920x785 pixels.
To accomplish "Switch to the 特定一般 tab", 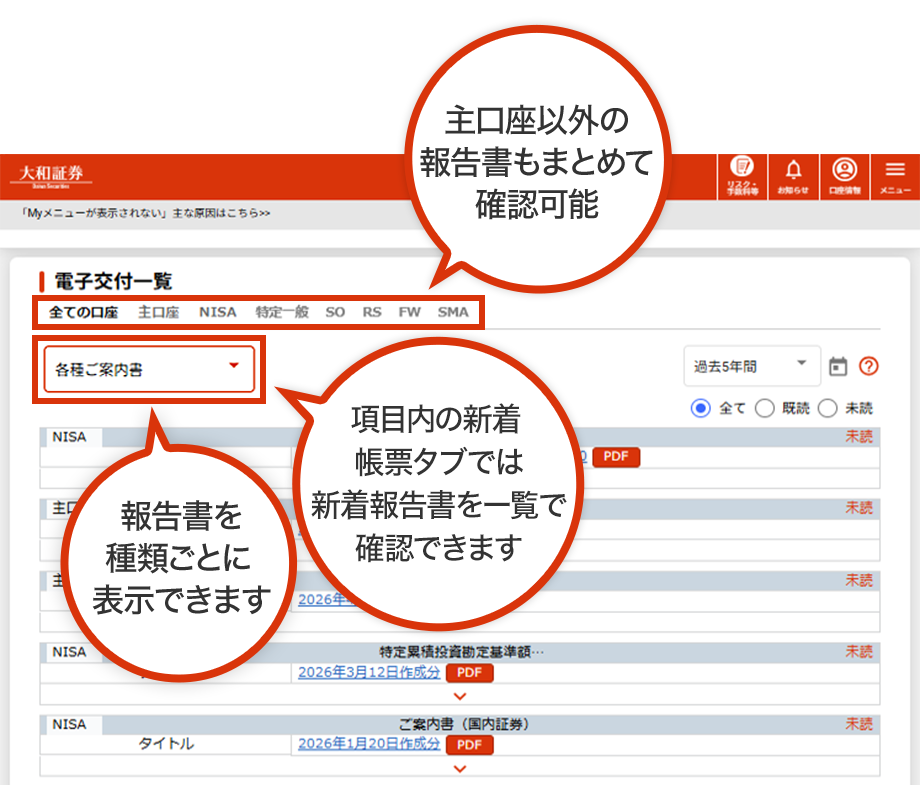I will pyautogui.click(x=282, y=312).
